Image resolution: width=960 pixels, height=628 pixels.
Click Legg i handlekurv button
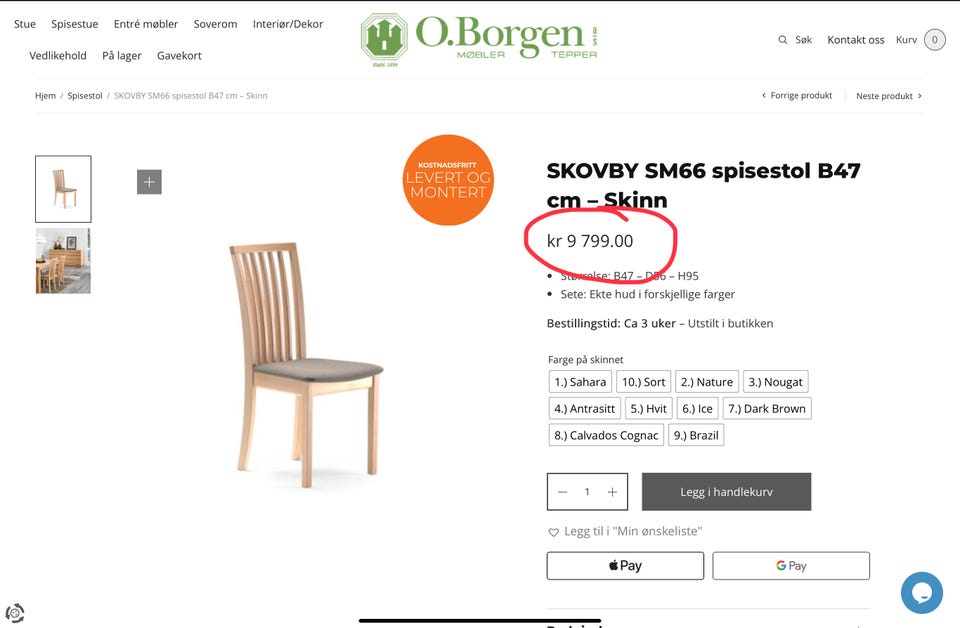point(726,492)
